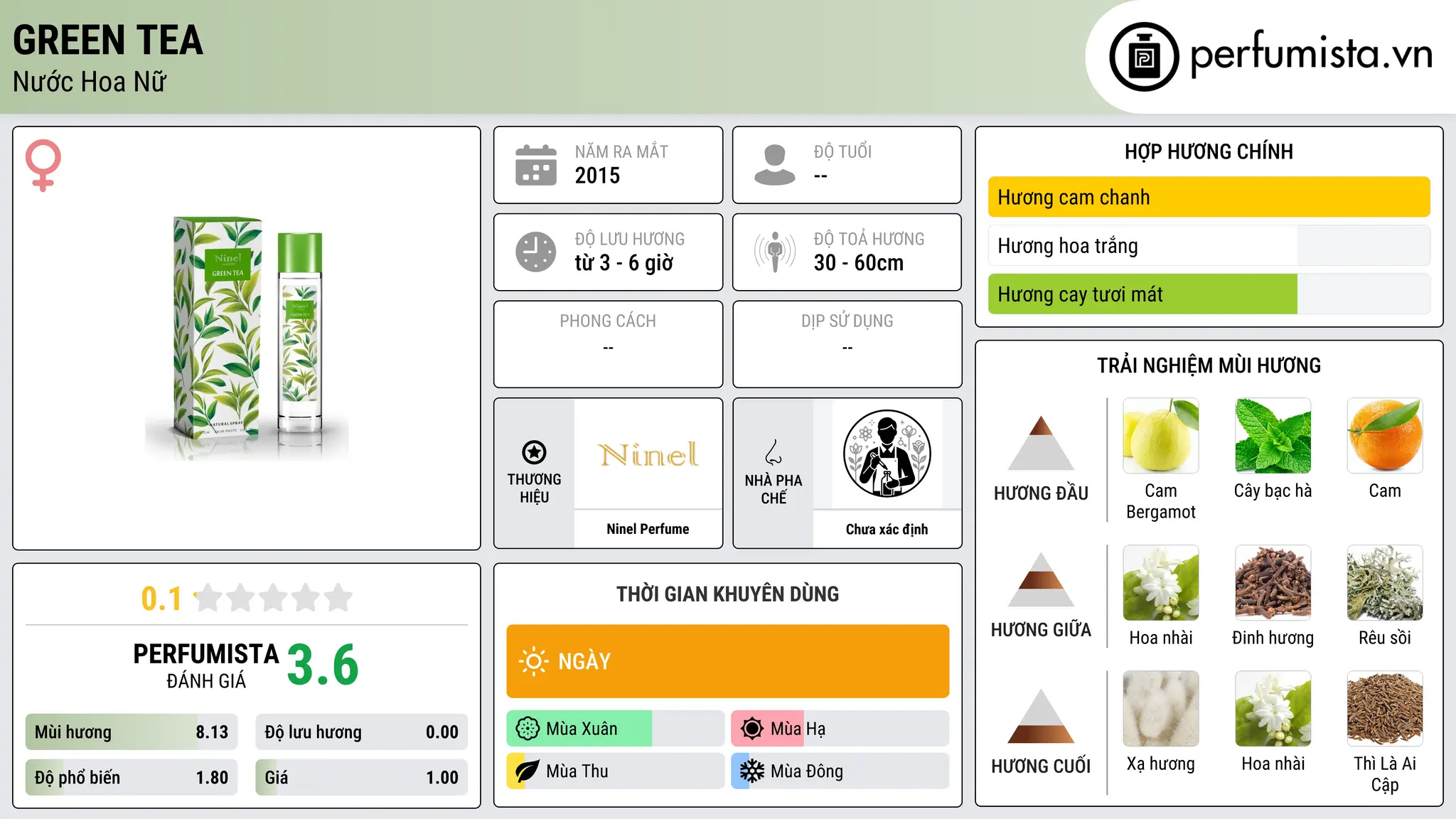Click the clock icon for Độ lưu hương
Image resolution: width=1456 pixels, height=819 pixels.
(536, 252)
